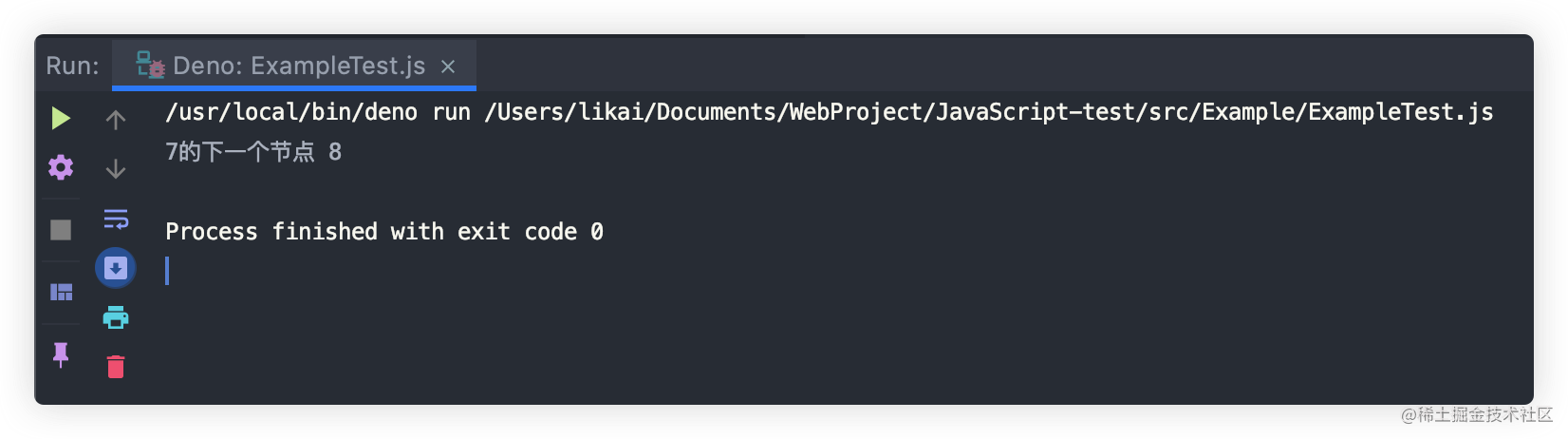Select the Deno: ExampleTest.js run tab
Viewport: 1568px width, 439px height.
pyautogui.click(x=294, y=66)
